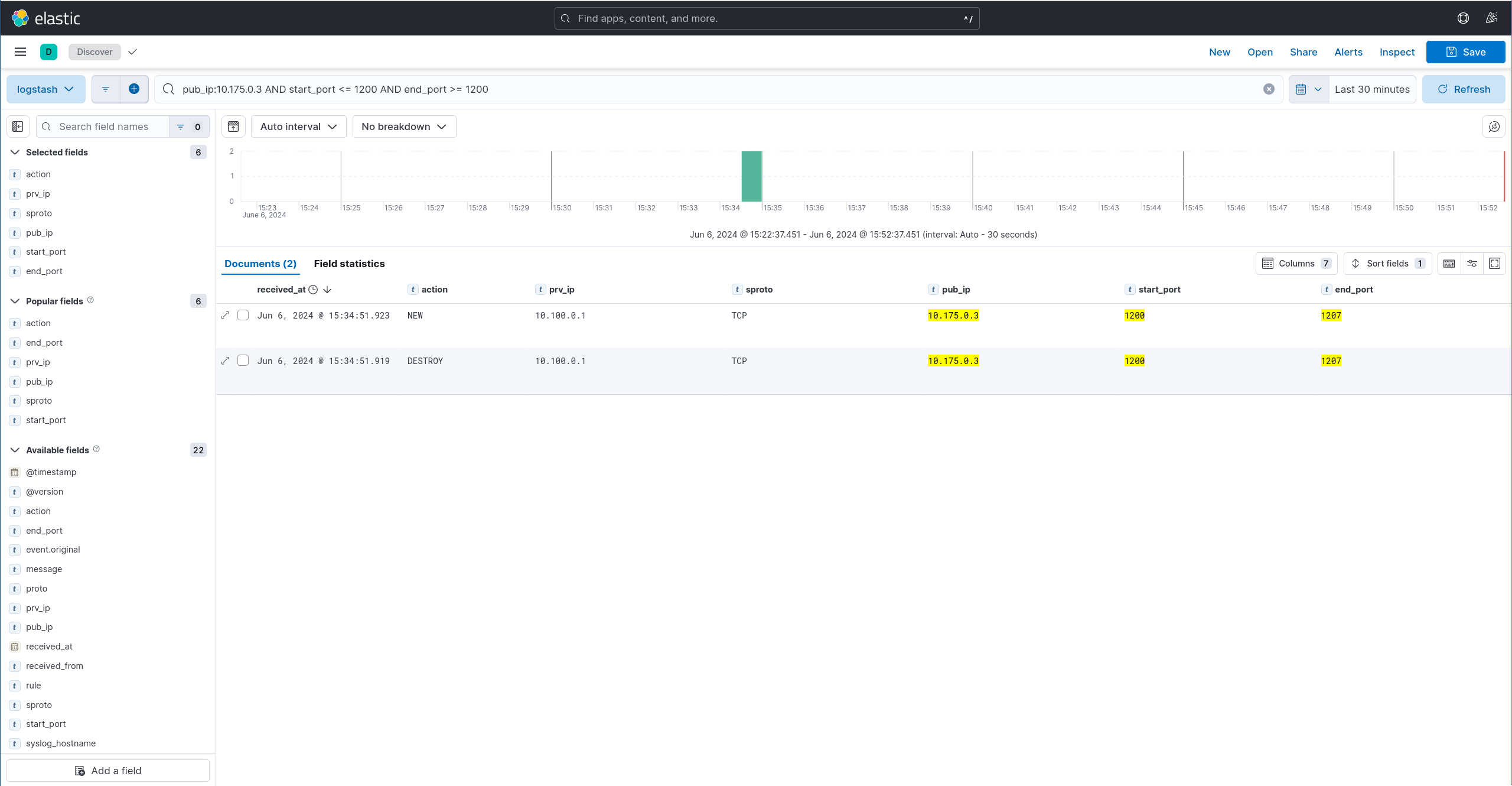Click the KQL query input field

[x=718, y=89]
